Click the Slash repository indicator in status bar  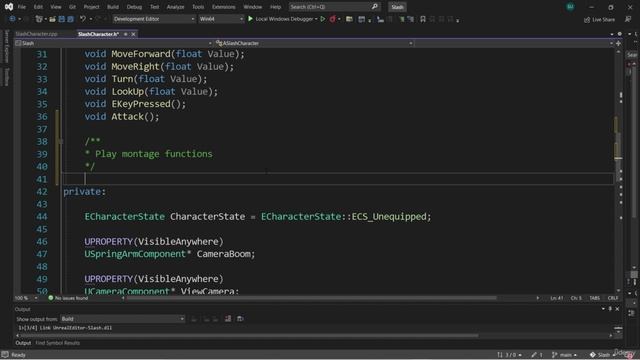click(x=602, y=355)
